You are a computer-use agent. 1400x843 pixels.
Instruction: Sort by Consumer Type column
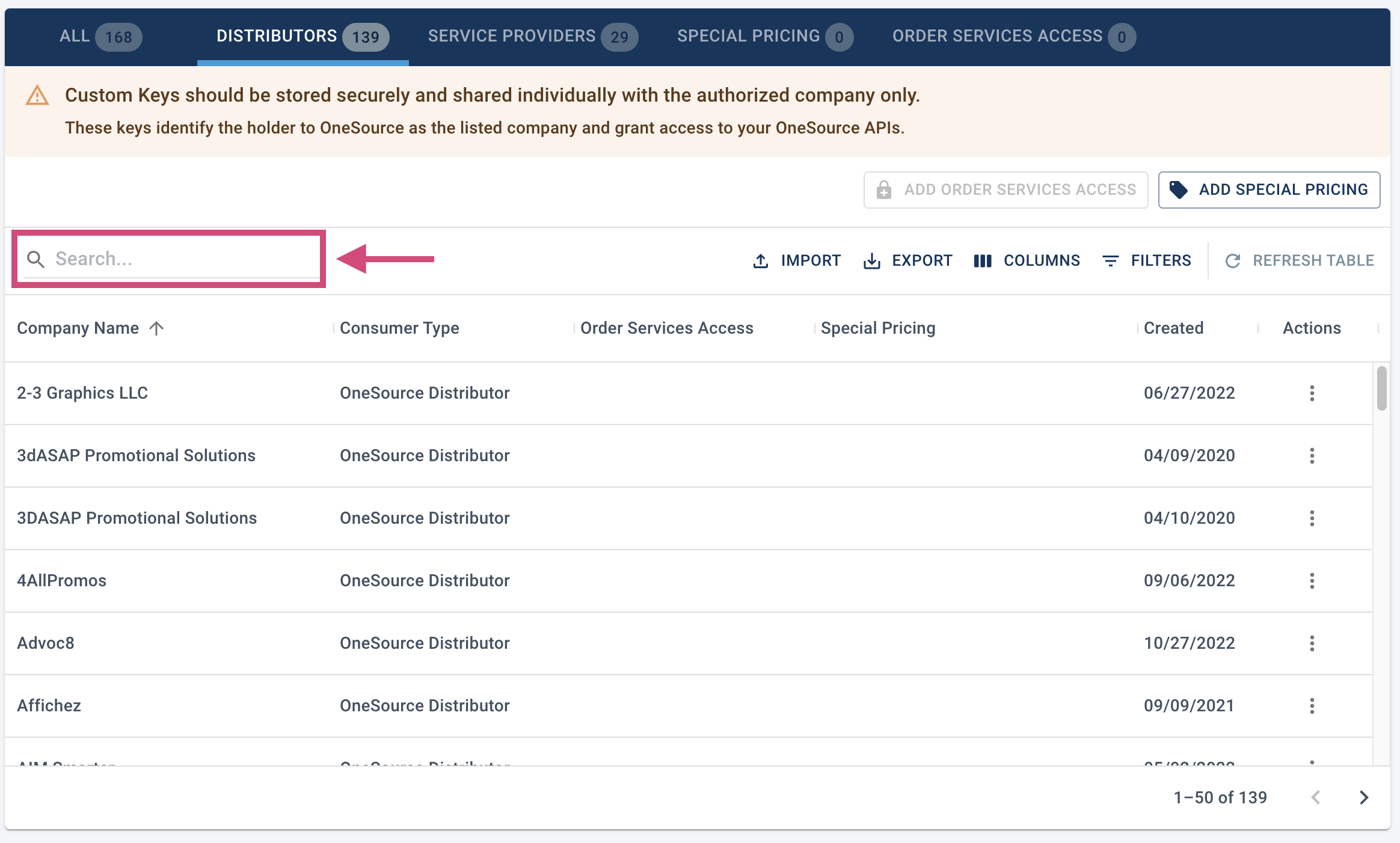(x=399, y=328)
